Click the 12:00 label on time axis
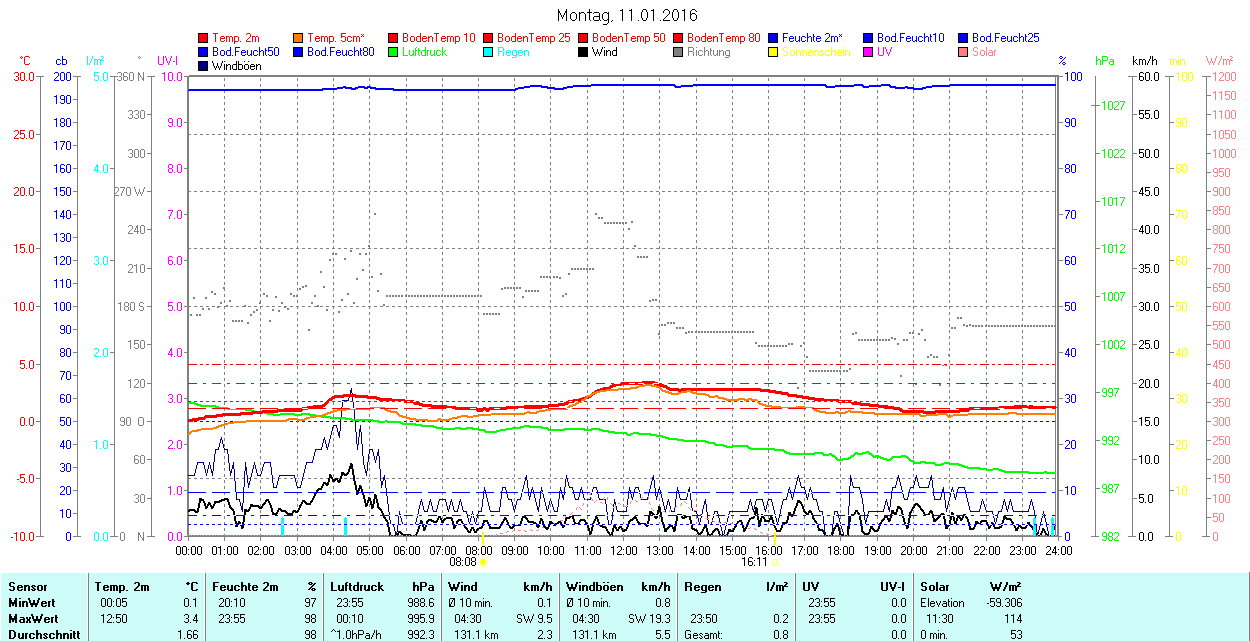This screenshot has height=641, width=1250. (x=623, y=550)
